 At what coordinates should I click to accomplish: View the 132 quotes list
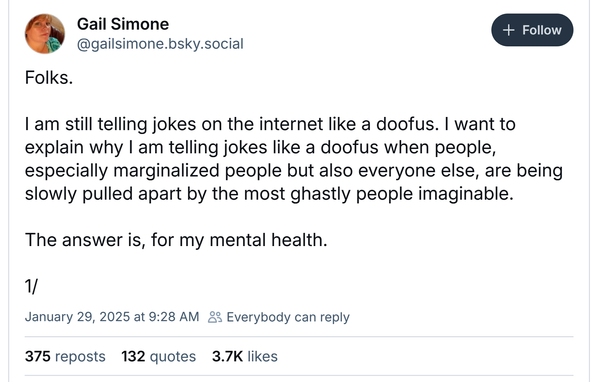[x=159, y=356]
